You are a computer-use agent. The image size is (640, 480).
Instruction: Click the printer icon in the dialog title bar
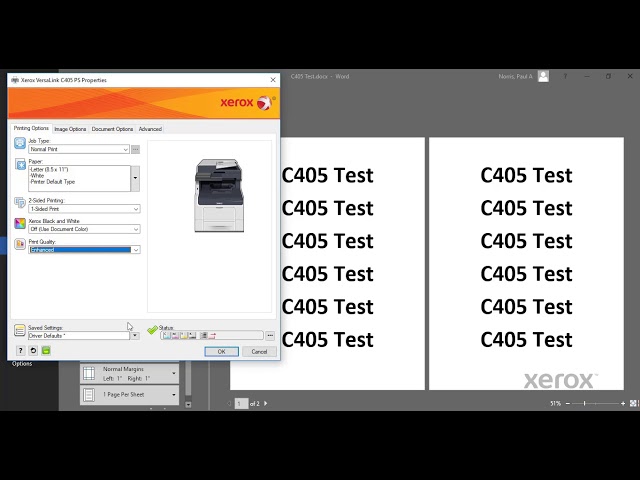pyautogui.click(x=15, y=80)
